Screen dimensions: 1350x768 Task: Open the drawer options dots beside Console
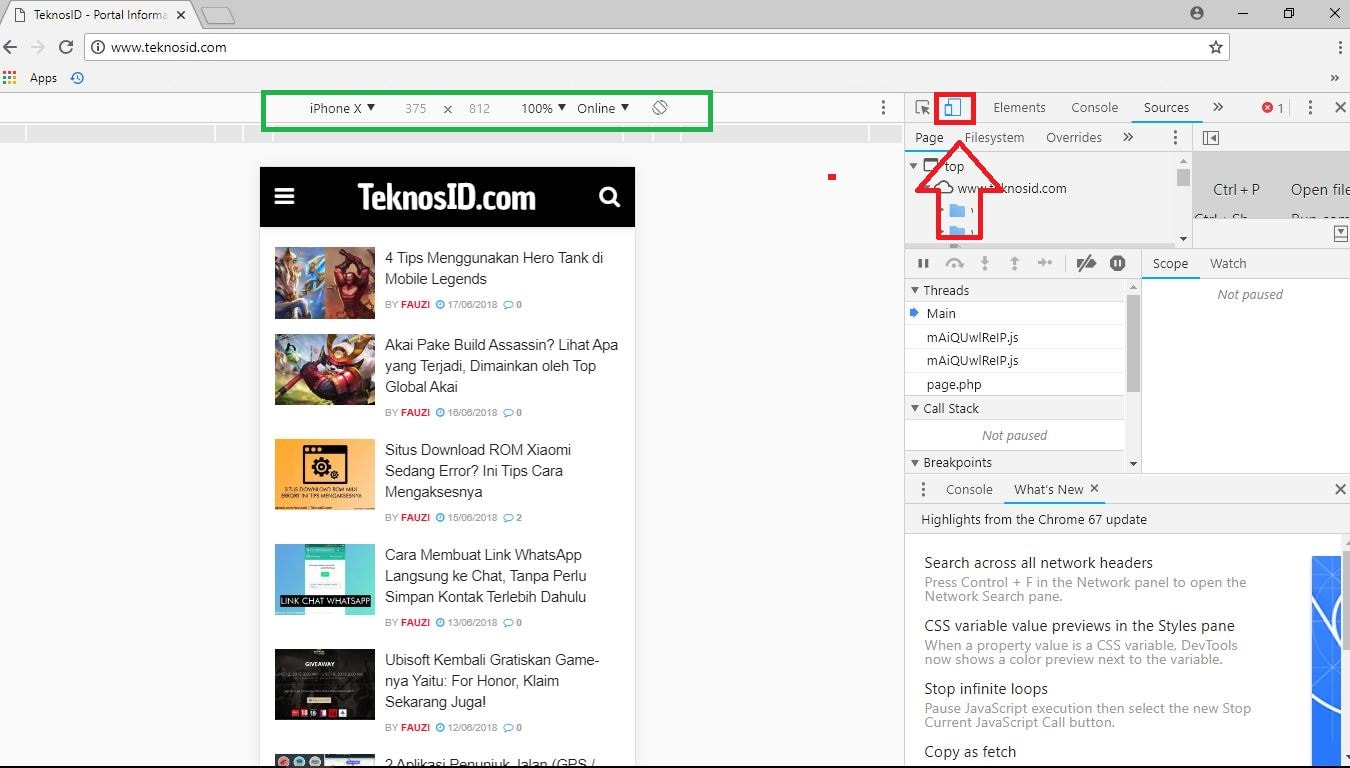pyautogui.click(x=924, y=489)
